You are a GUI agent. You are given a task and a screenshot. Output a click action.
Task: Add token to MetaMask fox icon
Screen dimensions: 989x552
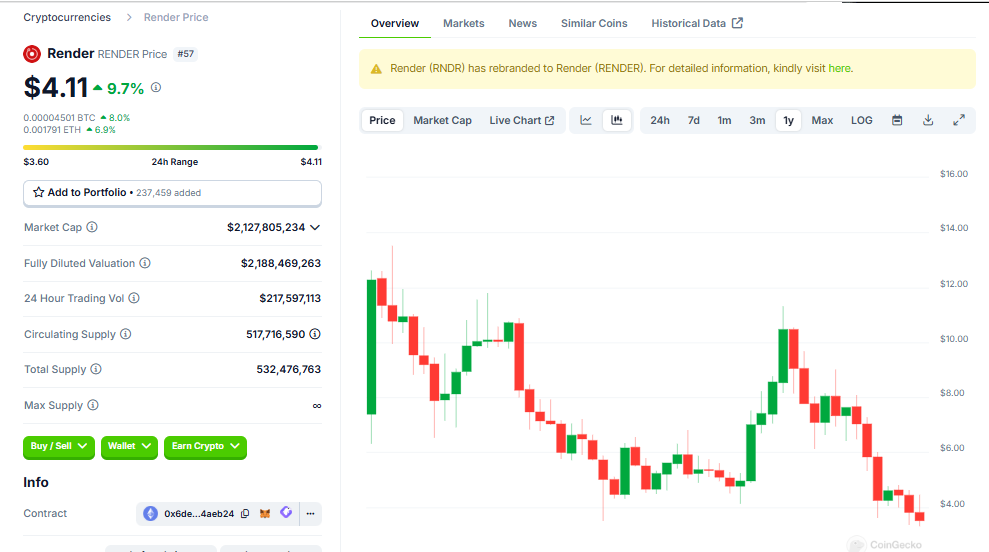click(x=265, y=514)
